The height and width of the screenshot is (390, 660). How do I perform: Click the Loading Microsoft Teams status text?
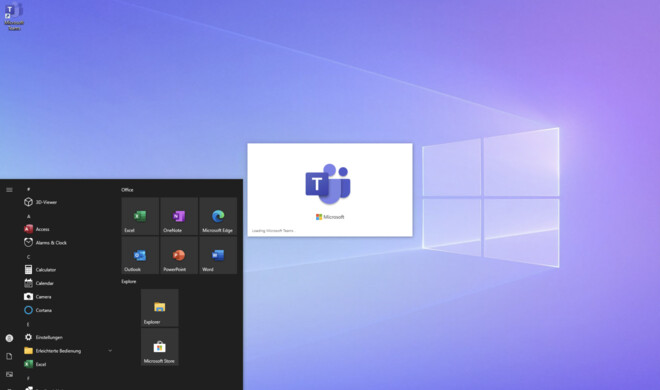coord(273,231)
